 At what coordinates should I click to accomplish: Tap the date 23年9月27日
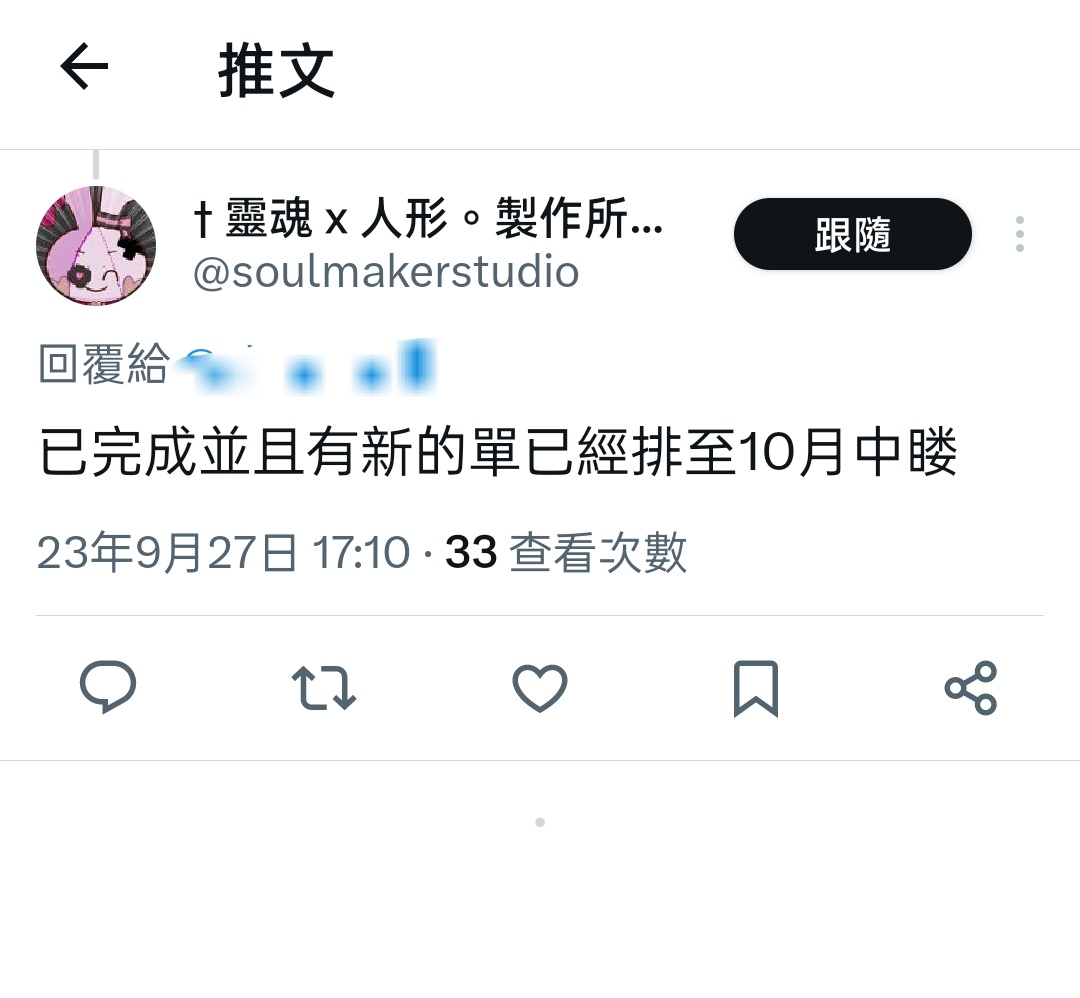(x=167, y=552)
